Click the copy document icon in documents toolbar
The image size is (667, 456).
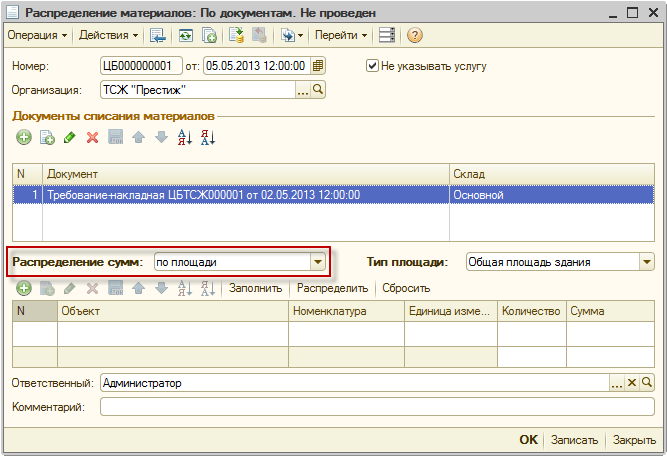[x=46, y=138]
